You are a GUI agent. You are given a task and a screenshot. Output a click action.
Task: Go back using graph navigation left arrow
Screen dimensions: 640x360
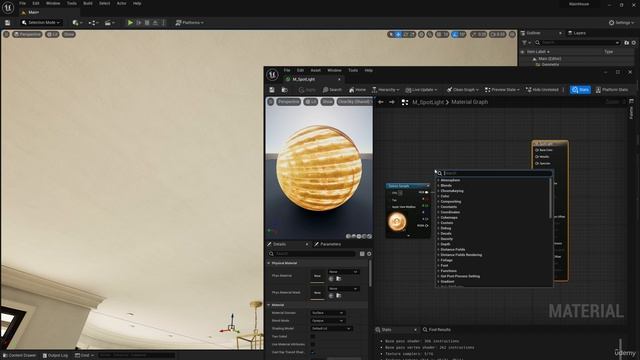pyautogui.click(x=381, y=102)
